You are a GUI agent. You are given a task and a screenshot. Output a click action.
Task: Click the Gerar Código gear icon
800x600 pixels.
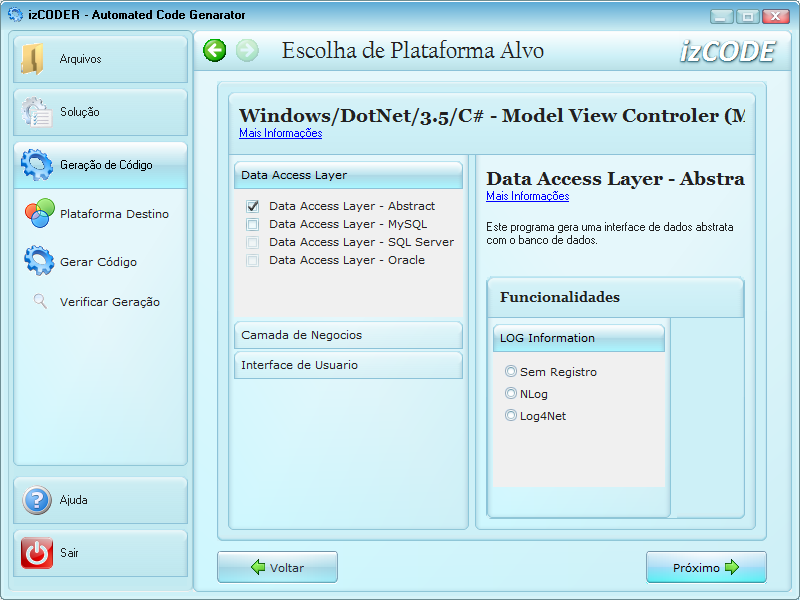click(39, 261)
